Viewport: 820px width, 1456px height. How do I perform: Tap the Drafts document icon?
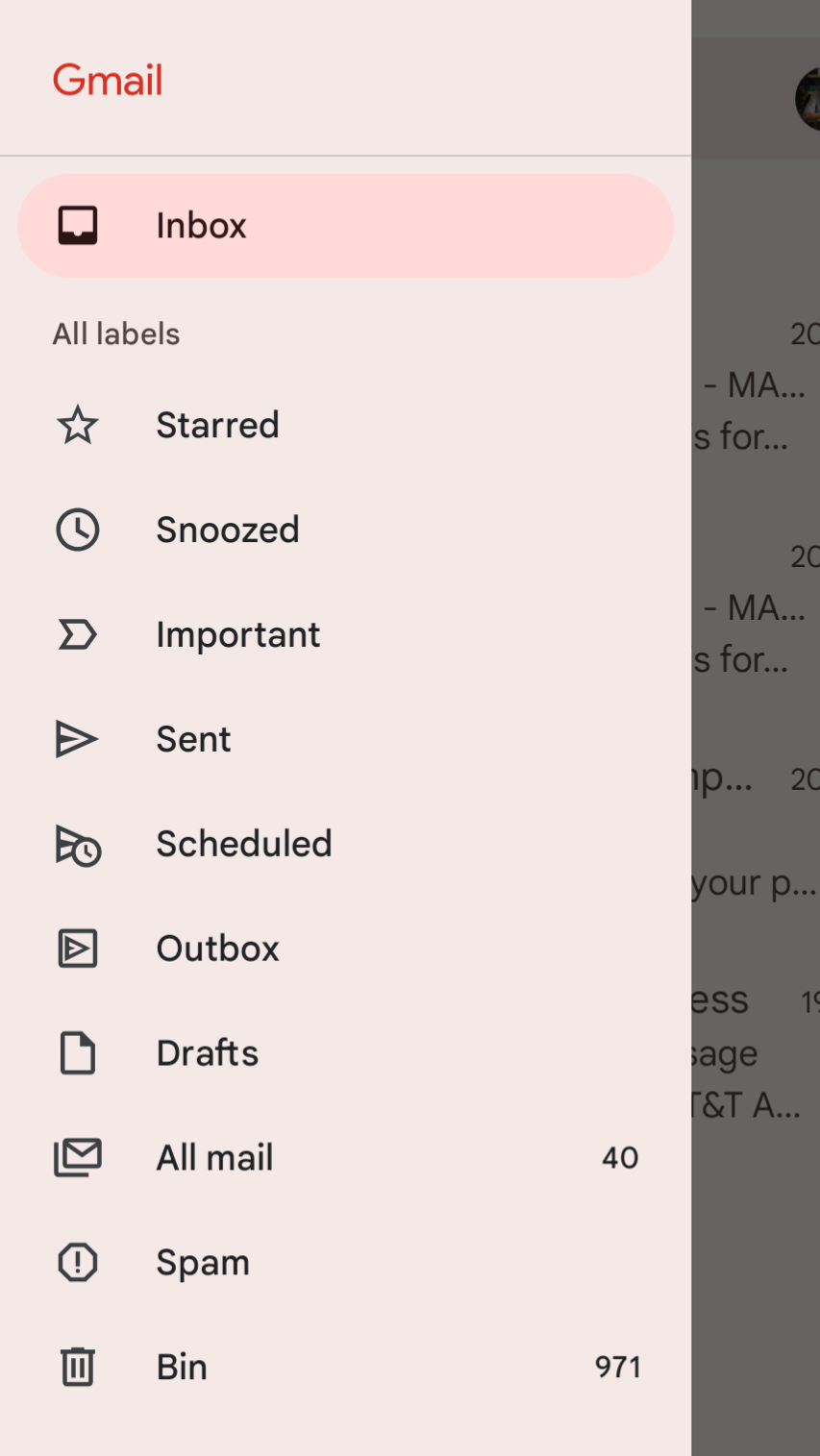coord(78,1053)
